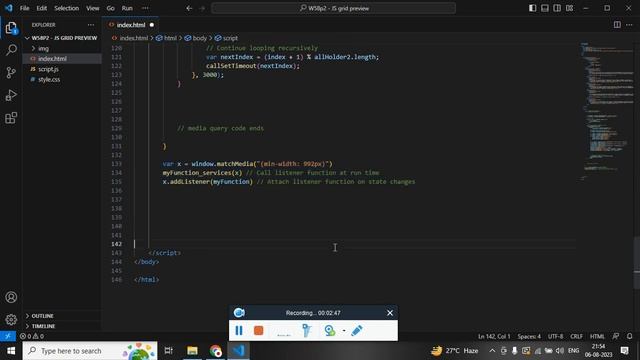This screenshot has width=640, height=360.
Task: Show hidden system tray icons chevron
Action: tap(492, 351)
